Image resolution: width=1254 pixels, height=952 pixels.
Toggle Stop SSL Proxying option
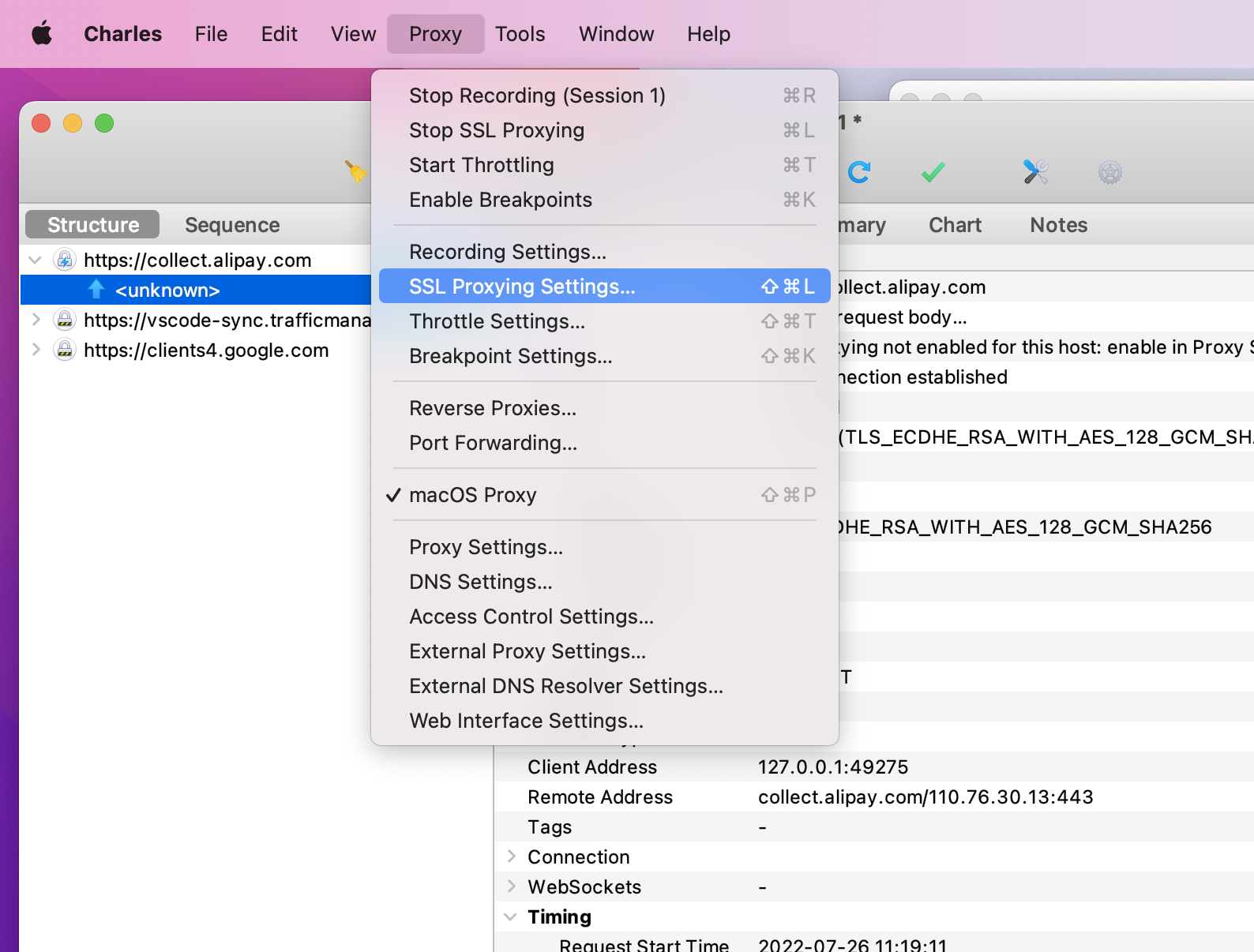pyautogui.click(x=605, y=130)
